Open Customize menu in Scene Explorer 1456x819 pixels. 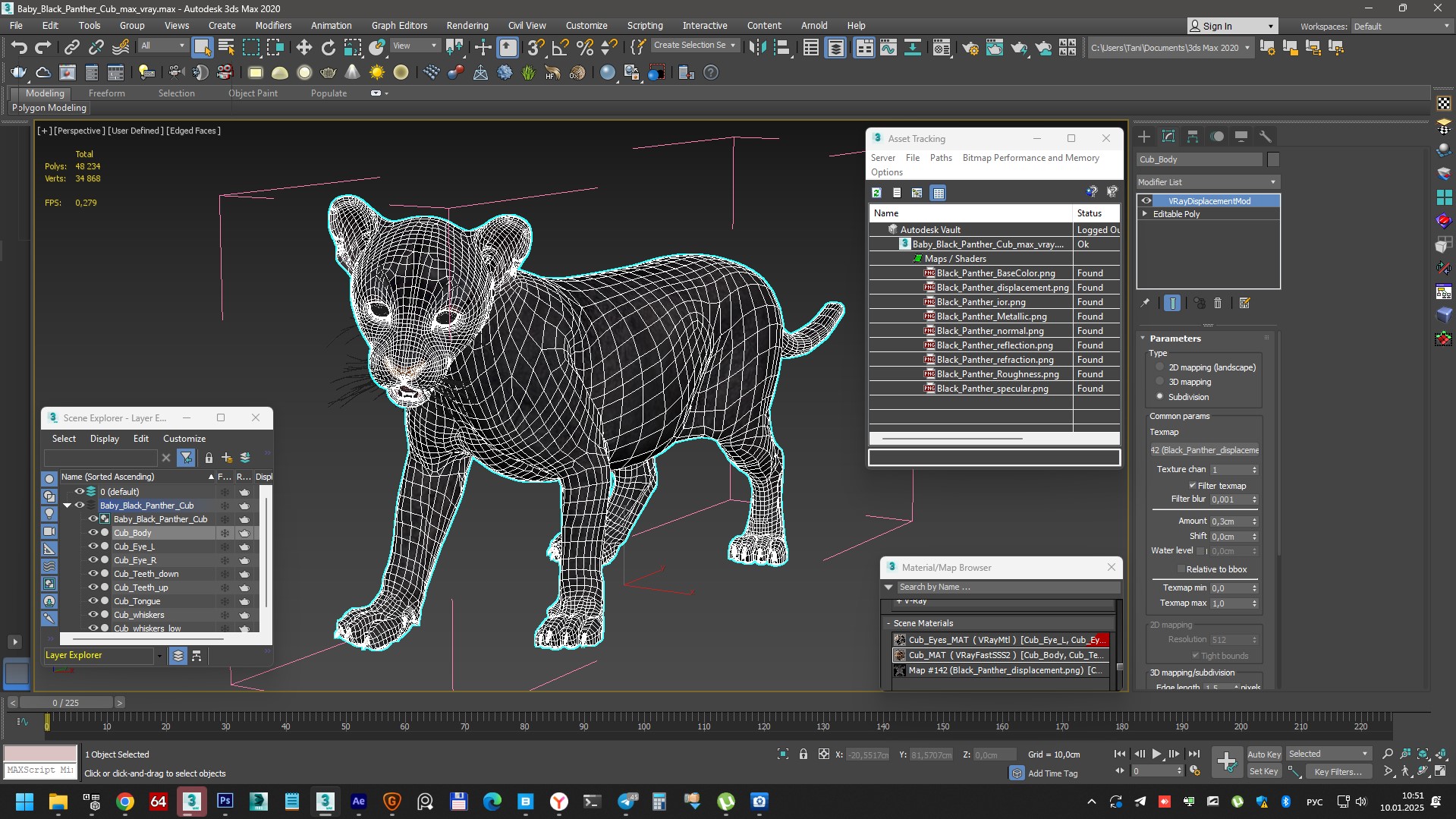[184, 439]
